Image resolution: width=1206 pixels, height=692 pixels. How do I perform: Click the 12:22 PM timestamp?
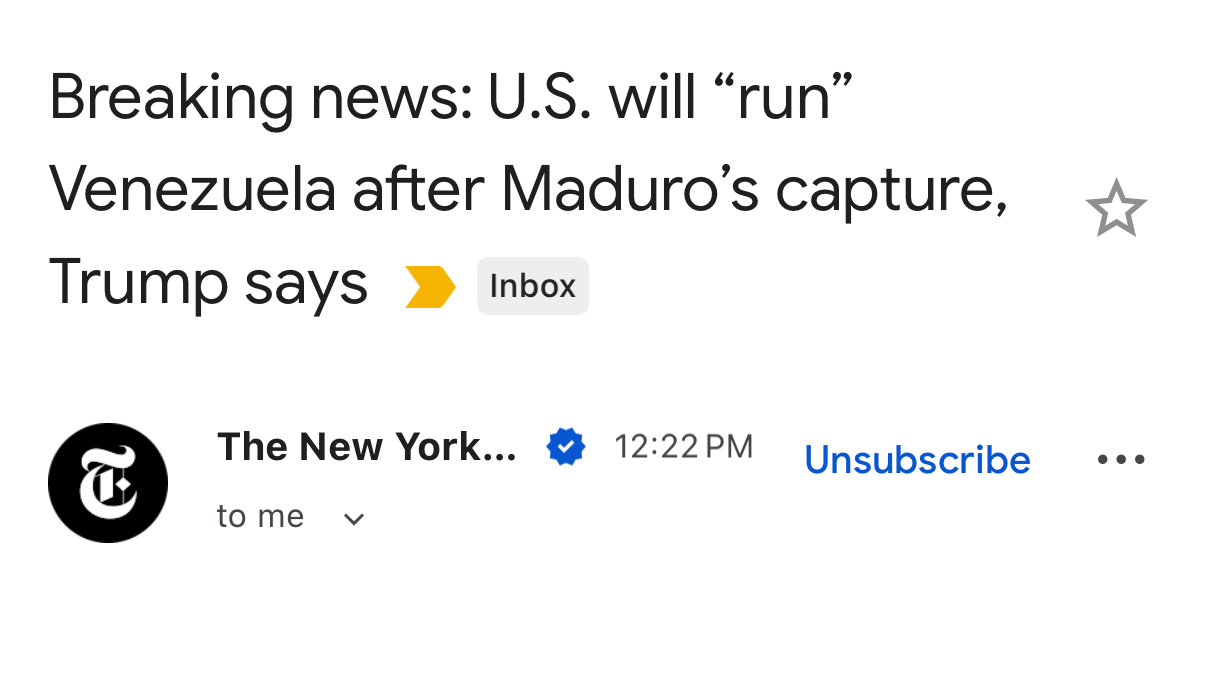pyautogui.click(x=683, y=447)
